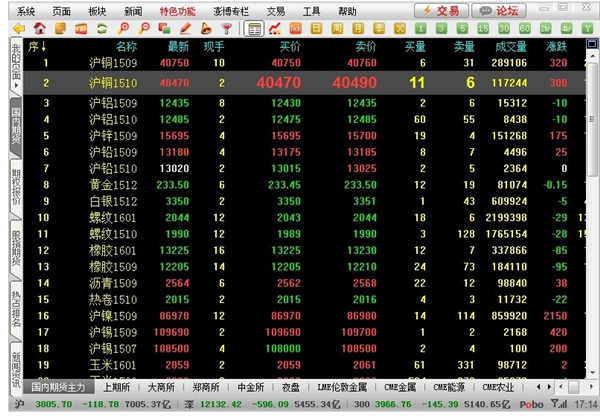Image resolution: width=600 pixels, height=416 pixels.
Task: Open the 板块 menu
Action: coord(97,11)
